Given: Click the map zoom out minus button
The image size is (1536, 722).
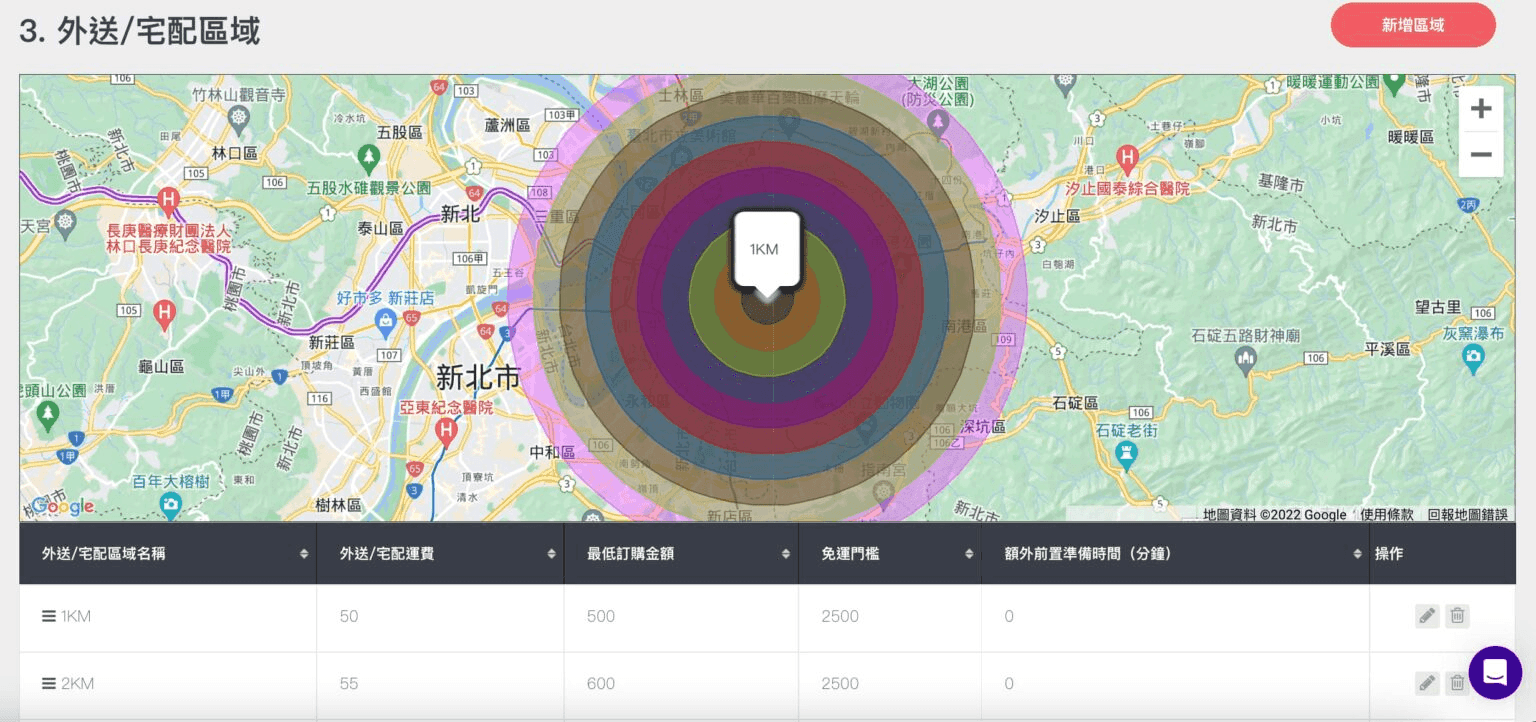Looking at the screenshot, I should 1481,155.
